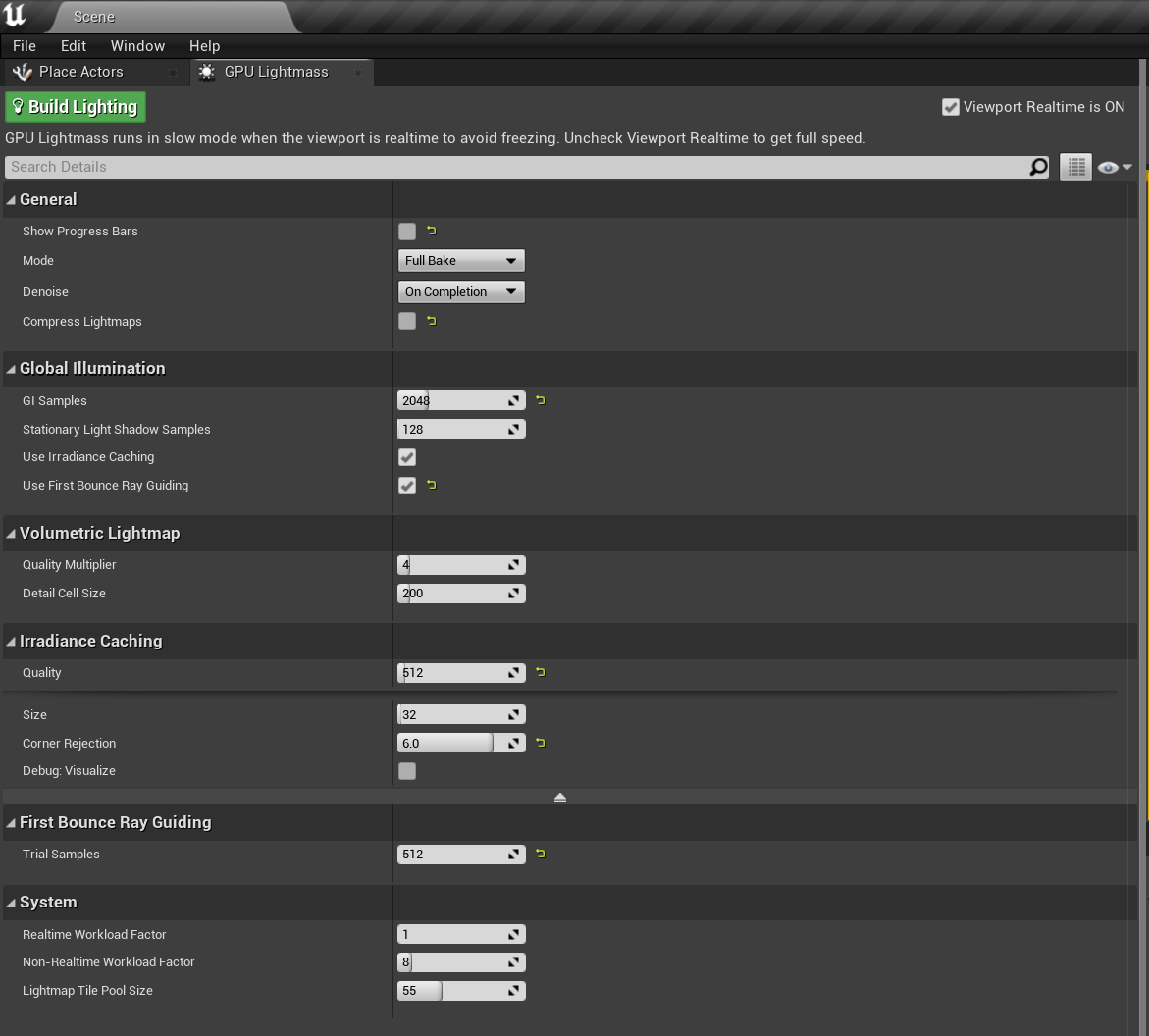Open the view options eye menu
The height and width of the screenshot is (1036, 1149).
(1115, 167)
